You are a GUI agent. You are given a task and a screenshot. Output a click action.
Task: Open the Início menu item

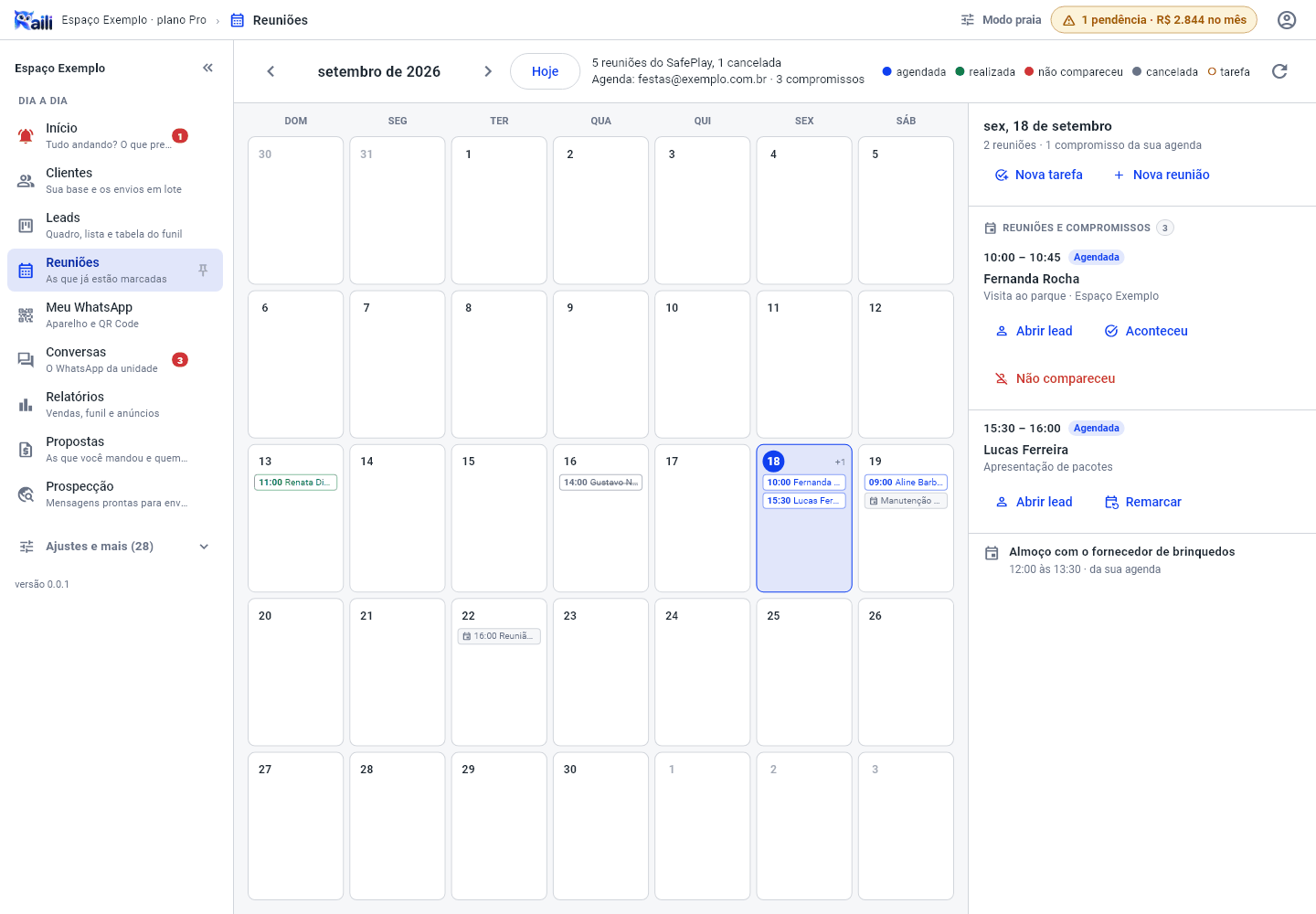pos(115,136)
